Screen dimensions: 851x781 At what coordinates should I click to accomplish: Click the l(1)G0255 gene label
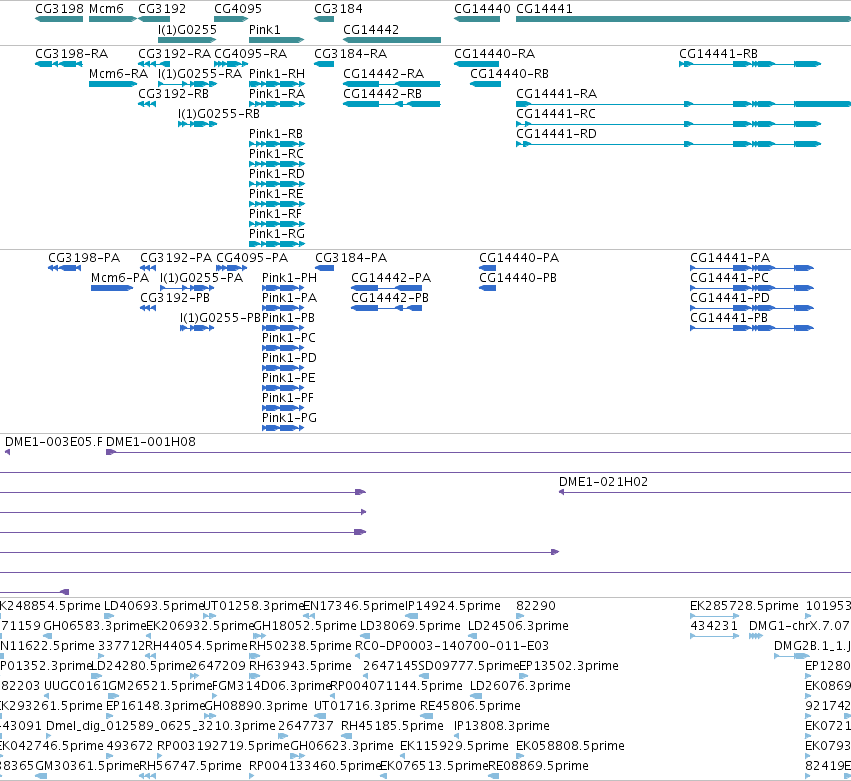(187, 29)
